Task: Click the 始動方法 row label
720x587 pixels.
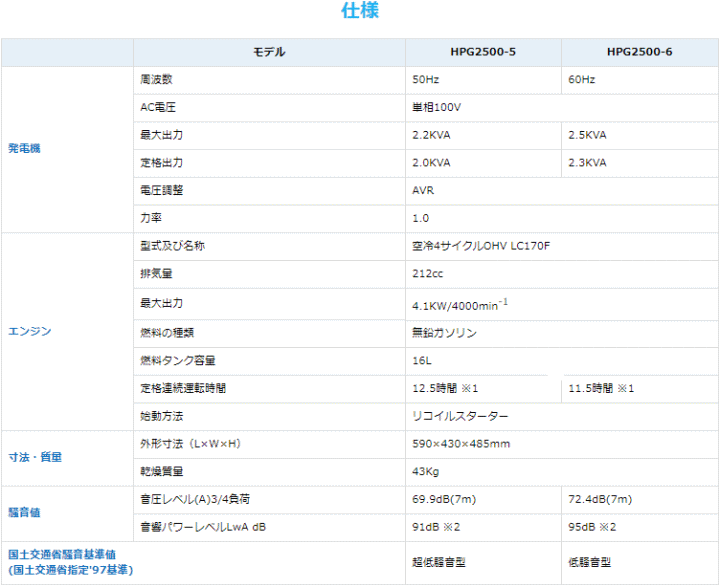Action: coord(162,416)
